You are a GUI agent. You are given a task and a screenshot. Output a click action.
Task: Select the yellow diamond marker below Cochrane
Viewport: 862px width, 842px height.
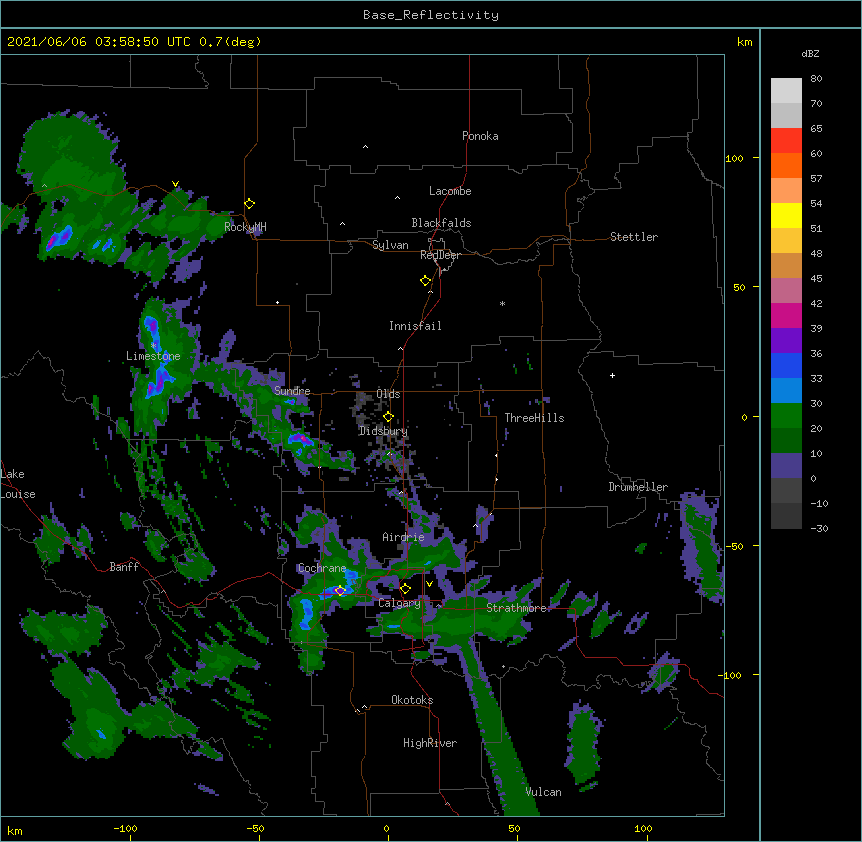click(340, 590)
